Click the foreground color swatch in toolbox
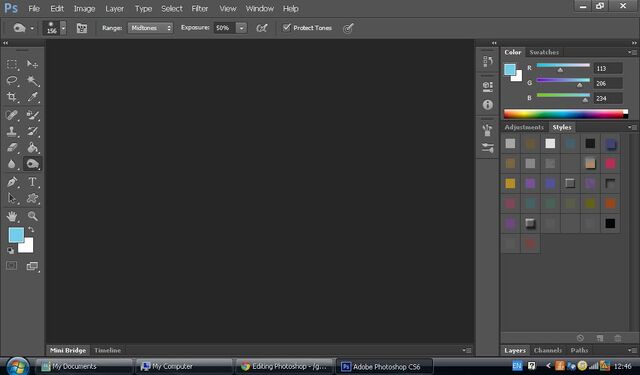This screenshot has width=640, height=375. pos(16,235)
